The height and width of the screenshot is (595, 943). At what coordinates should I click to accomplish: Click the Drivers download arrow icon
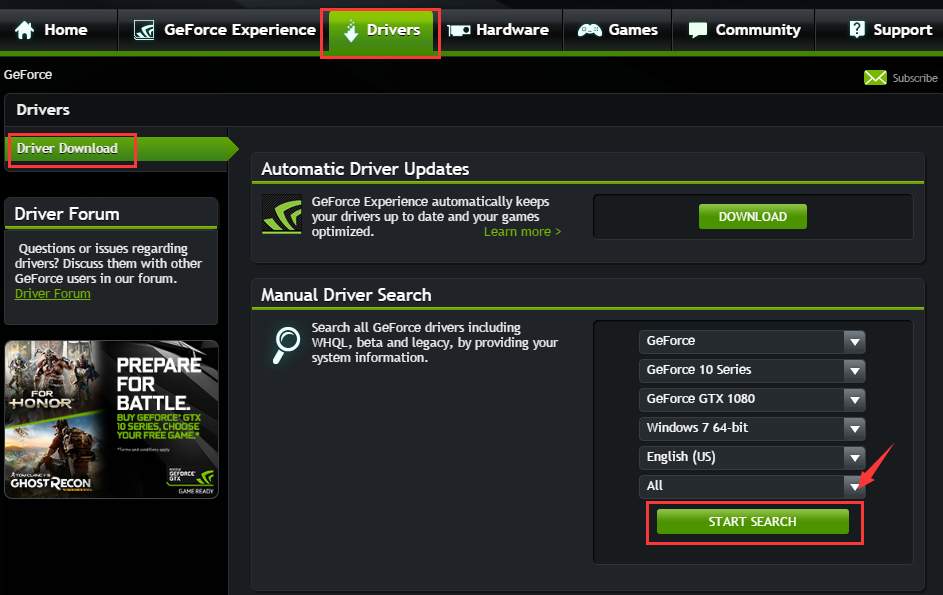tap(351, 30)
